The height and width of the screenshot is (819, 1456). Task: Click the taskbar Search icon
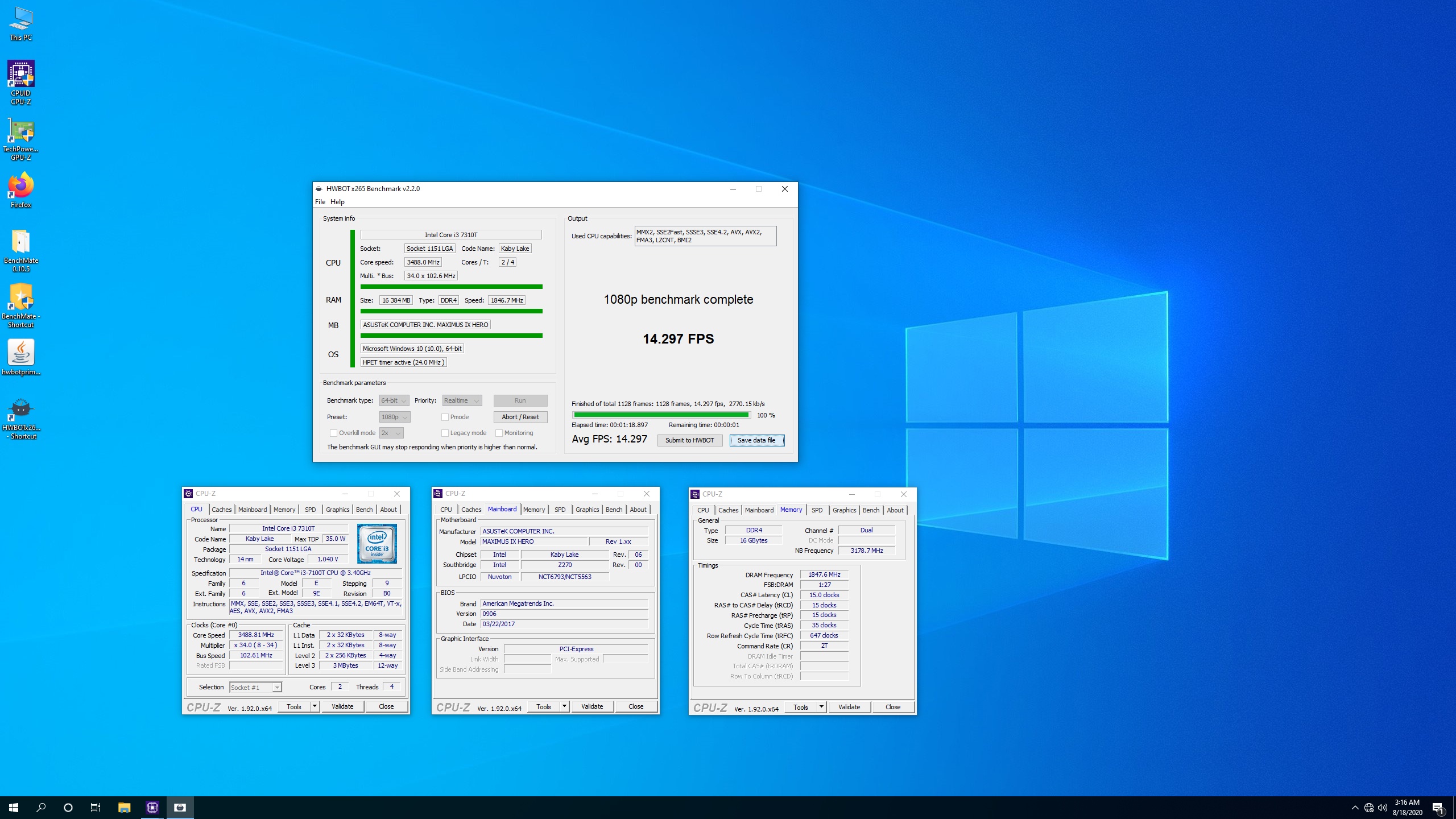click(x=41, y=807)
